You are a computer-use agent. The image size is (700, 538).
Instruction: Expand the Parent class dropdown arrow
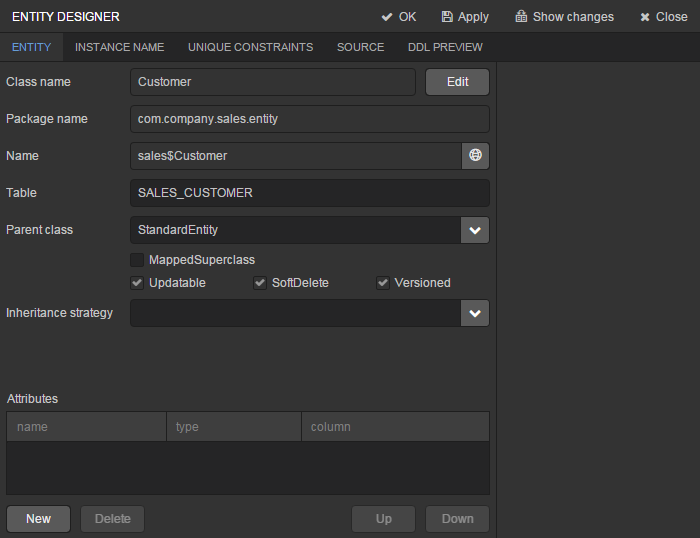point(475,230)
